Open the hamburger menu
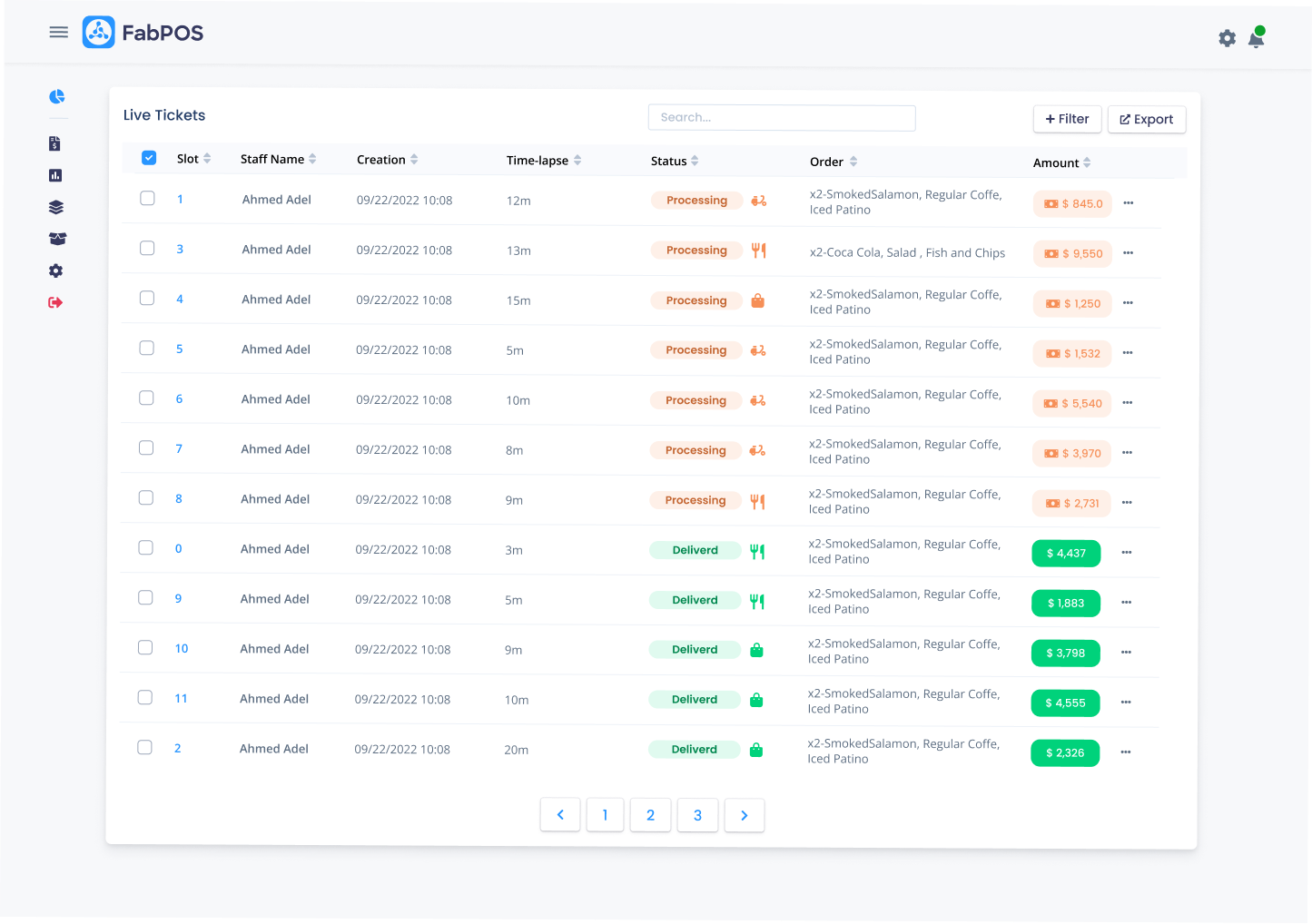 tap(59, 32)
